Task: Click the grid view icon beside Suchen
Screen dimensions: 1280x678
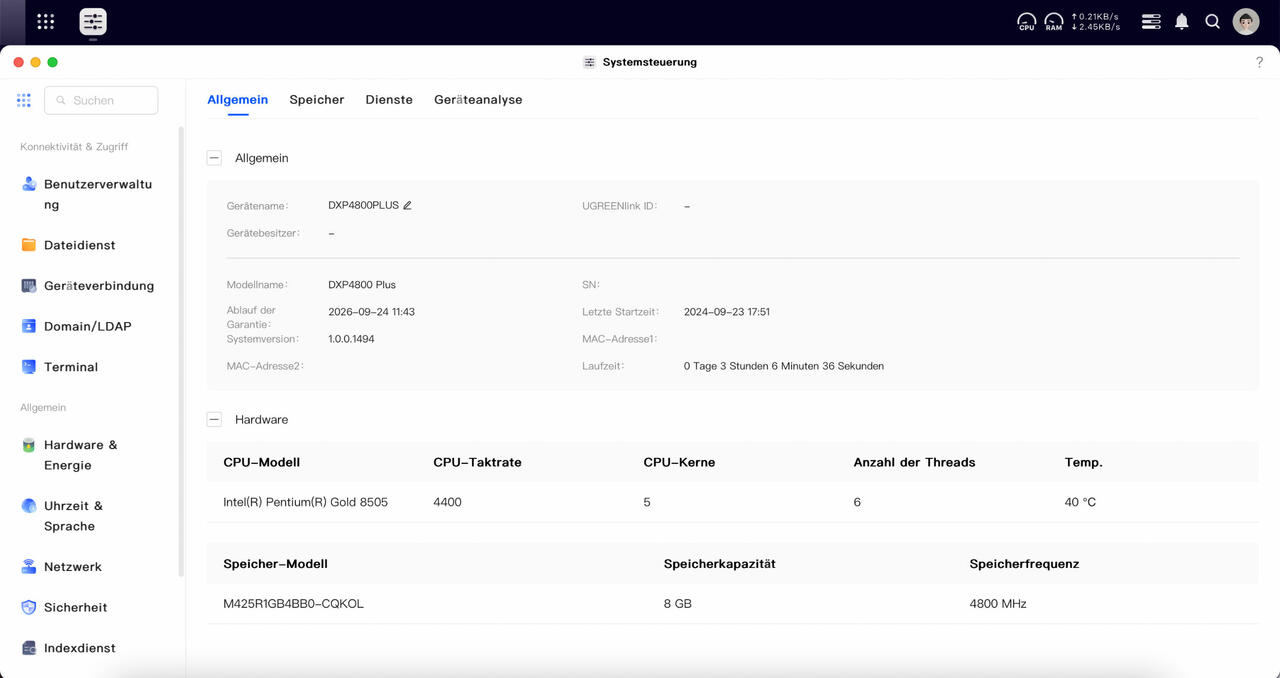Action: pyautogui.click(x=24, y=100)
